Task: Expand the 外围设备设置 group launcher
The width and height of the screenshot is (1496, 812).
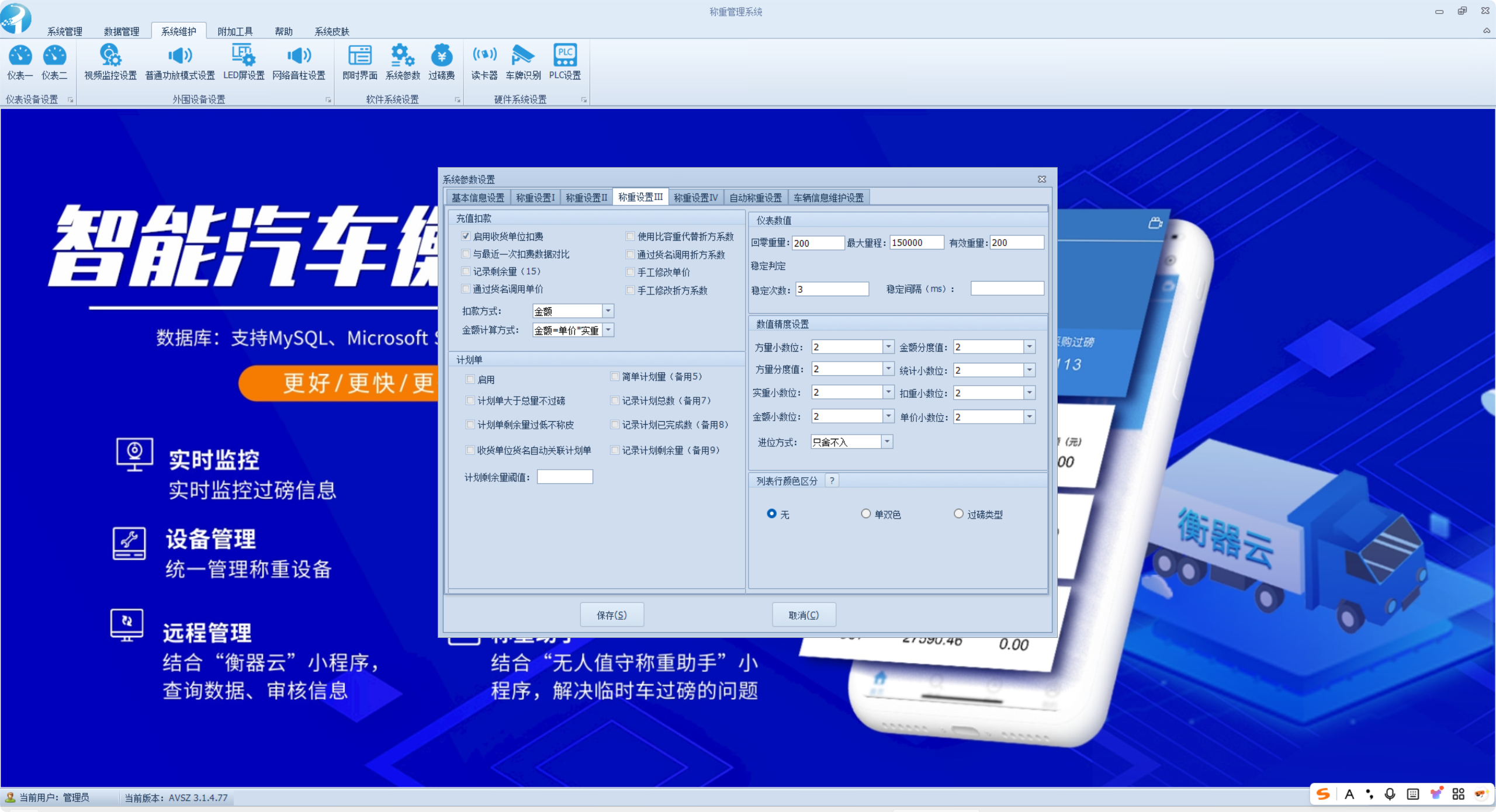Action: (x=328, y=100)
